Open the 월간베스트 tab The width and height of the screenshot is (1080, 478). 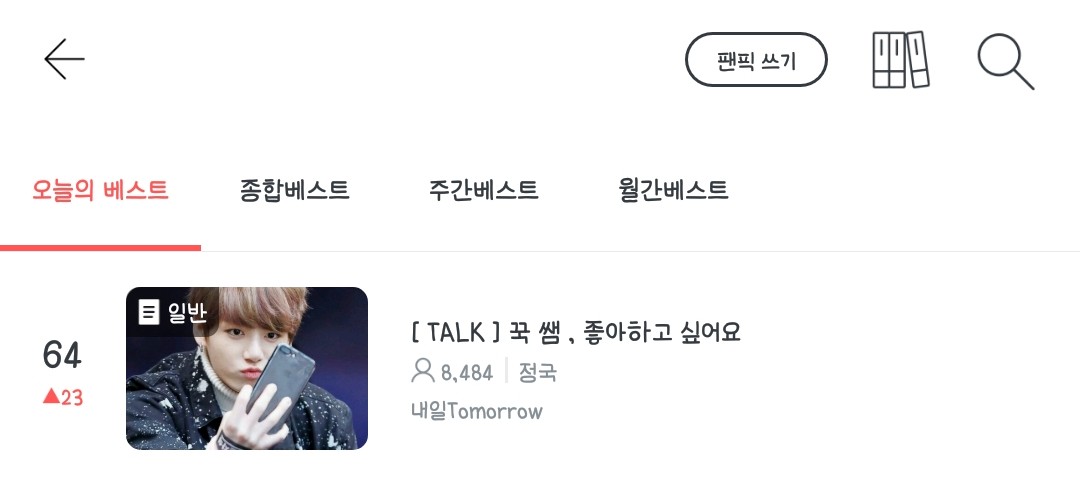674,189
